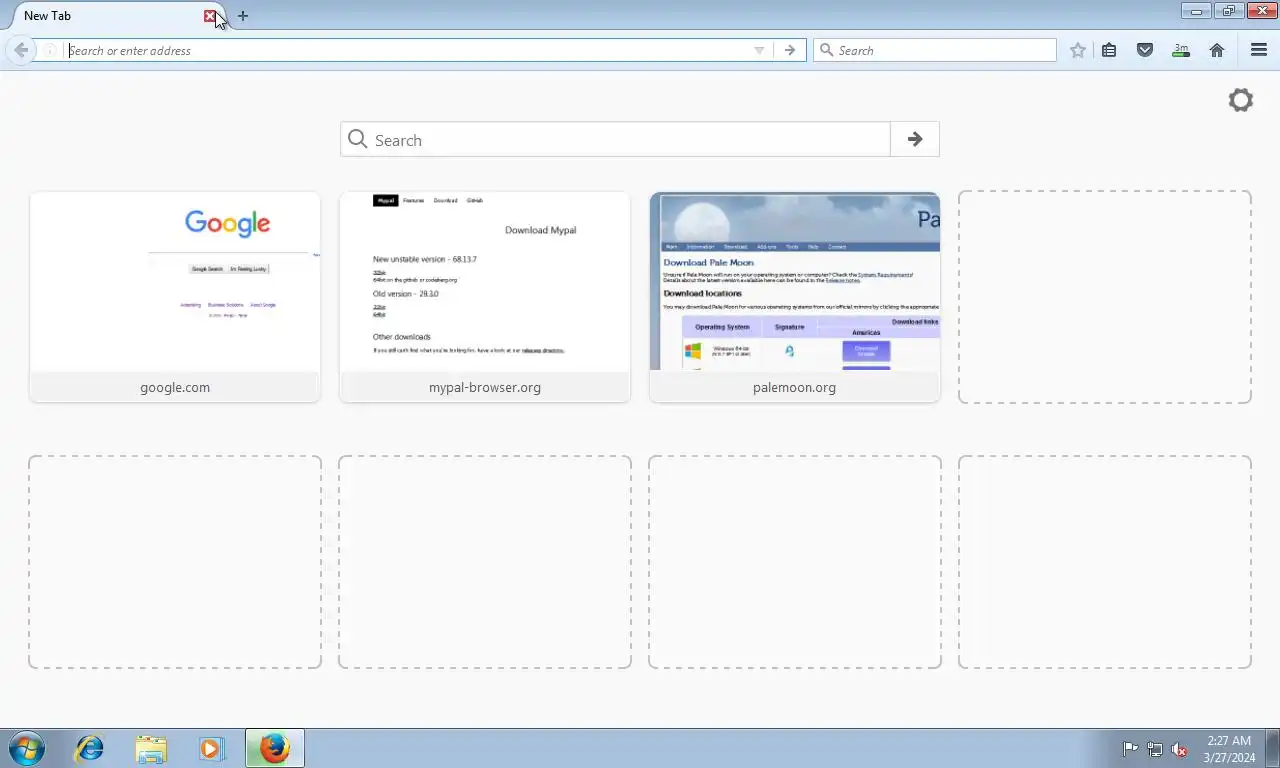Click the 'palemoon.org' tile label

point(795,387)
